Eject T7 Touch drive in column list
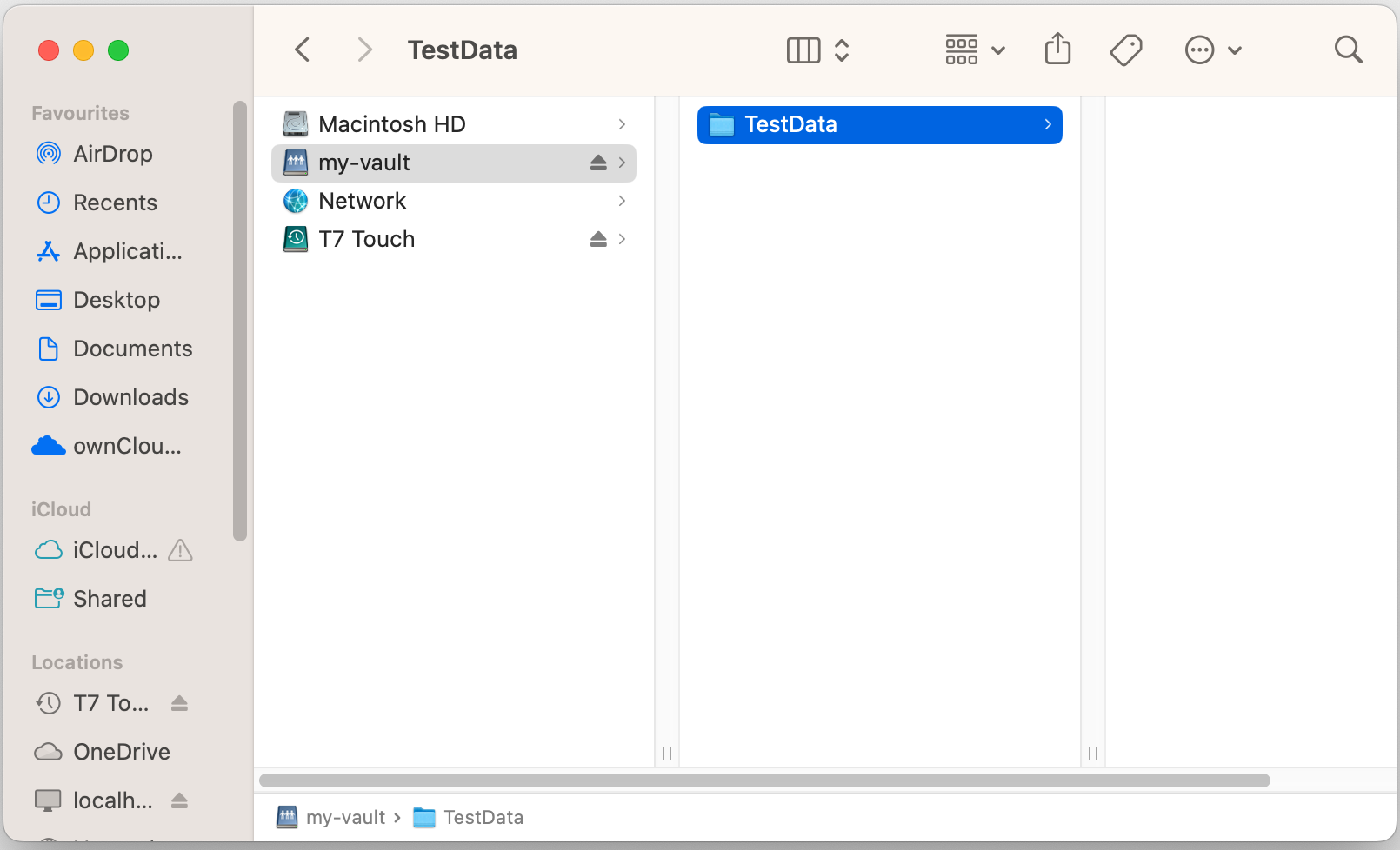This screenshot has height=850, width=1400. coord(598,239)
